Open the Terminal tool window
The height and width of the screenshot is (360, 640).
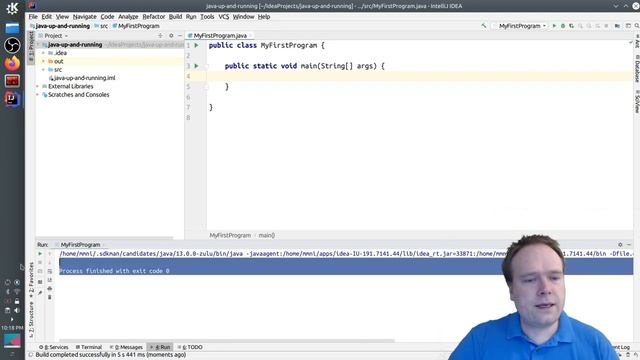[89, 347]
